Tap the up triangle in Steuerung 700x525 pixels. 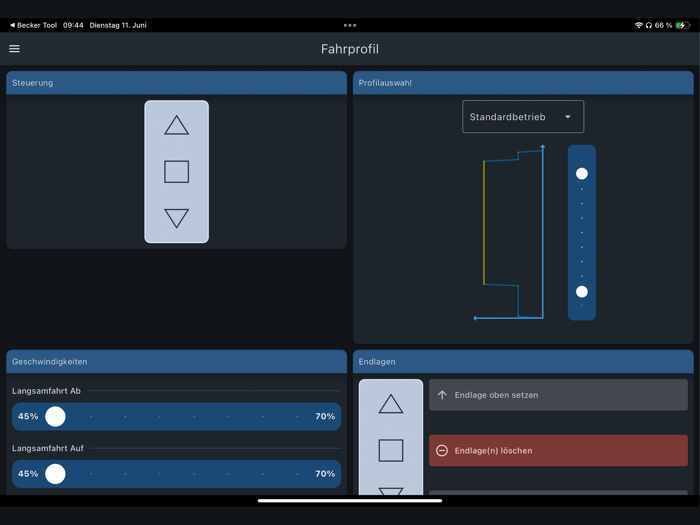(x=176, y=125)
